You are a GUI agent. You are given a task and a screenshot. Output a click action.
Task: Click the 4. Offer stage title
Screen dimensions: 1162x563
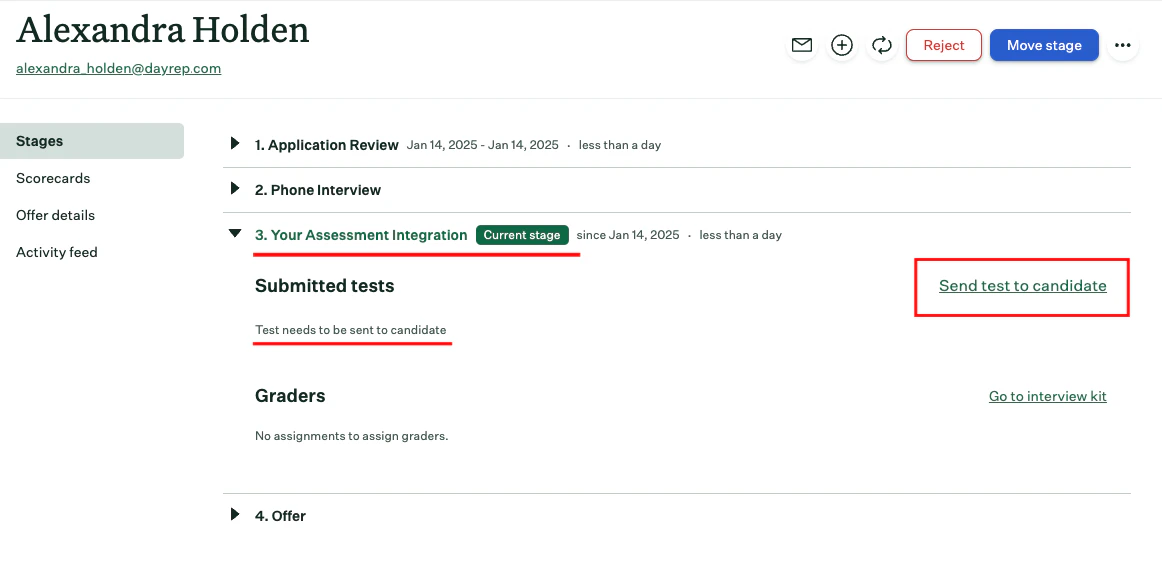click(x=280, y=516)
